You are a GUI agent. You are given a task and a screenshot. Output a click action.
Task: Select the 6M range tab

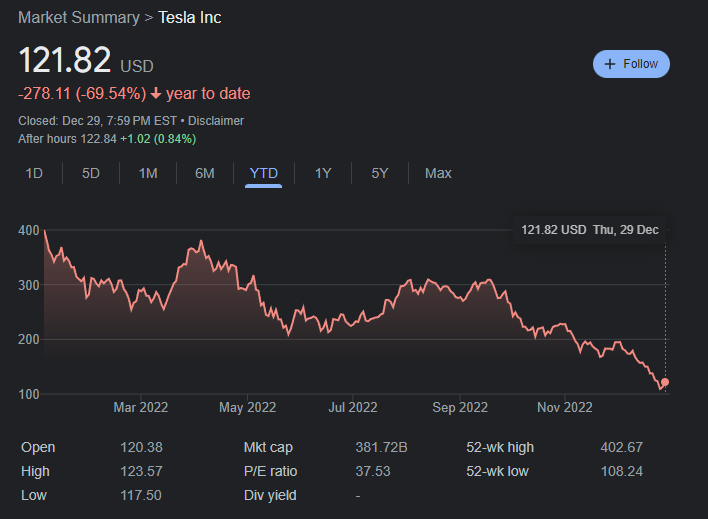205,173
